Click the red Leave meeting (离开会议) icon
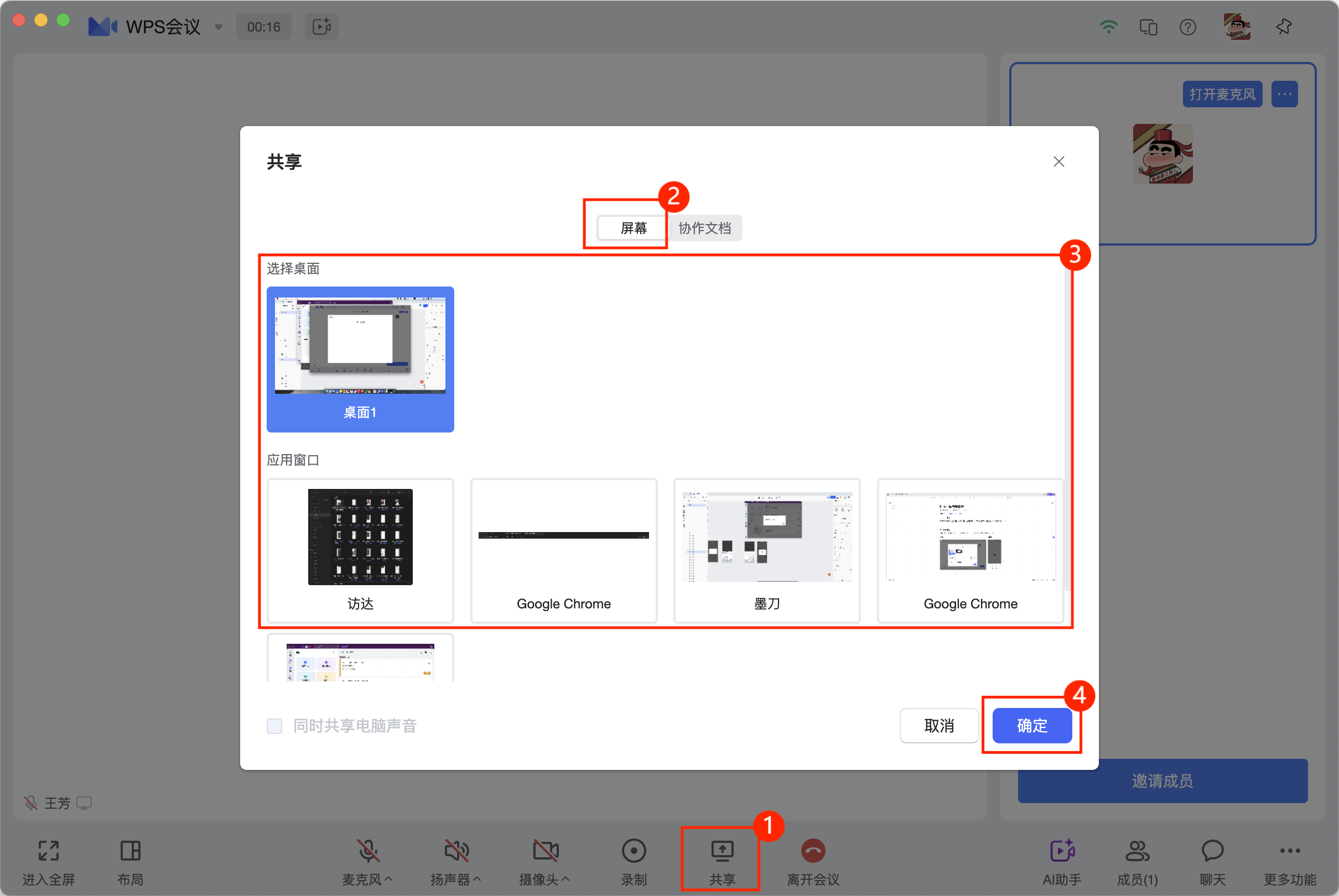 click(813, 851)
